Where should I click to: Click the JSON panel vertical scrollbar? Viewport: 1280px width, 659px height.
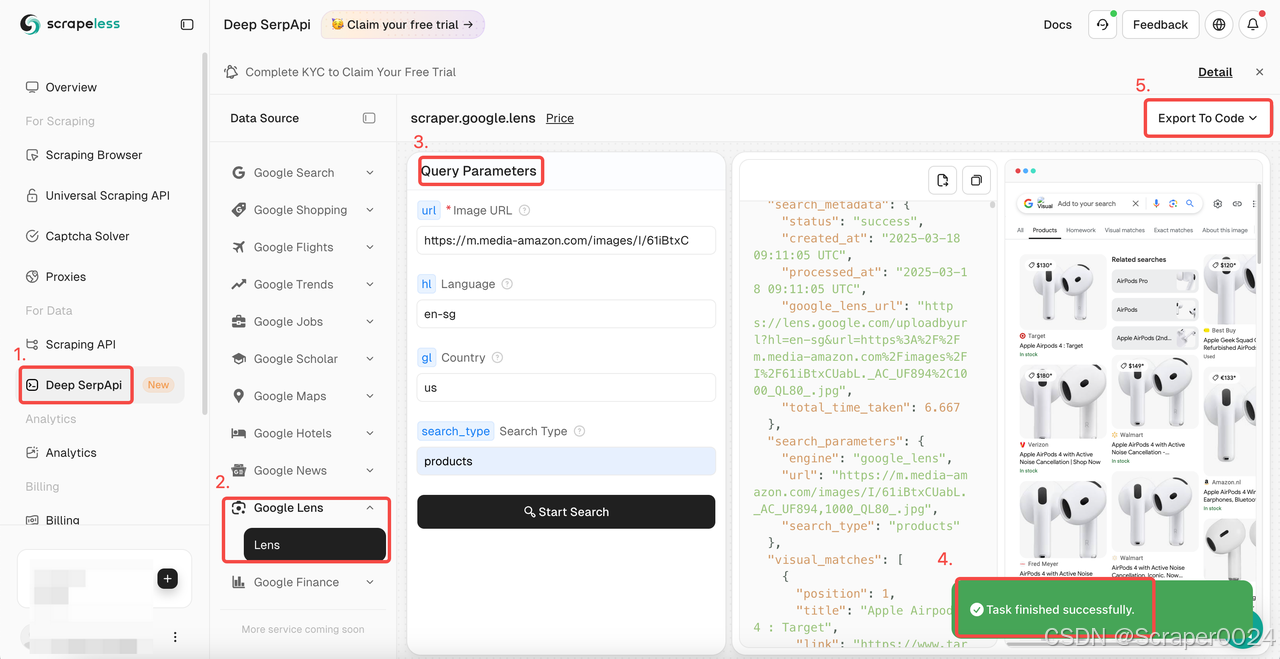992,204
